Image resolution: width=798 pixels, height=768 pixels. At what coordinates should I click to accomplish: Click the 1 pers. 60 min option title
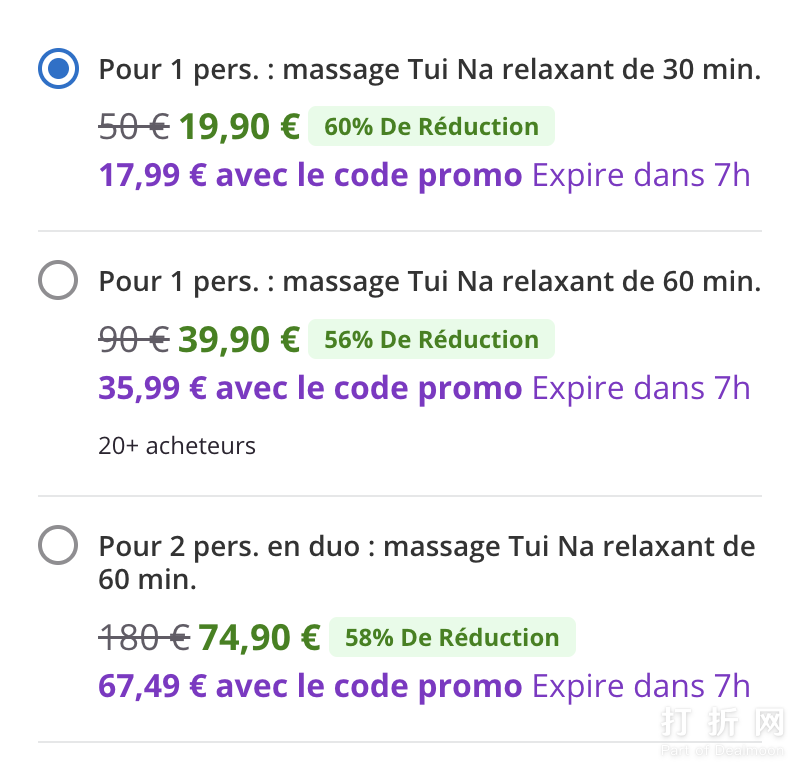click(x=429, y=281)
